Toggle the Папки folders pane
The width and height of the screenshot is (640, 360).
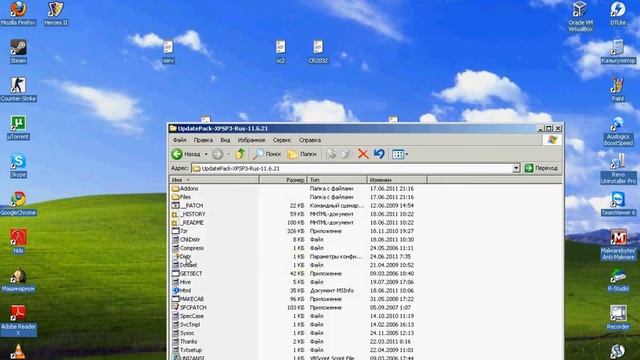click(302, 154)
